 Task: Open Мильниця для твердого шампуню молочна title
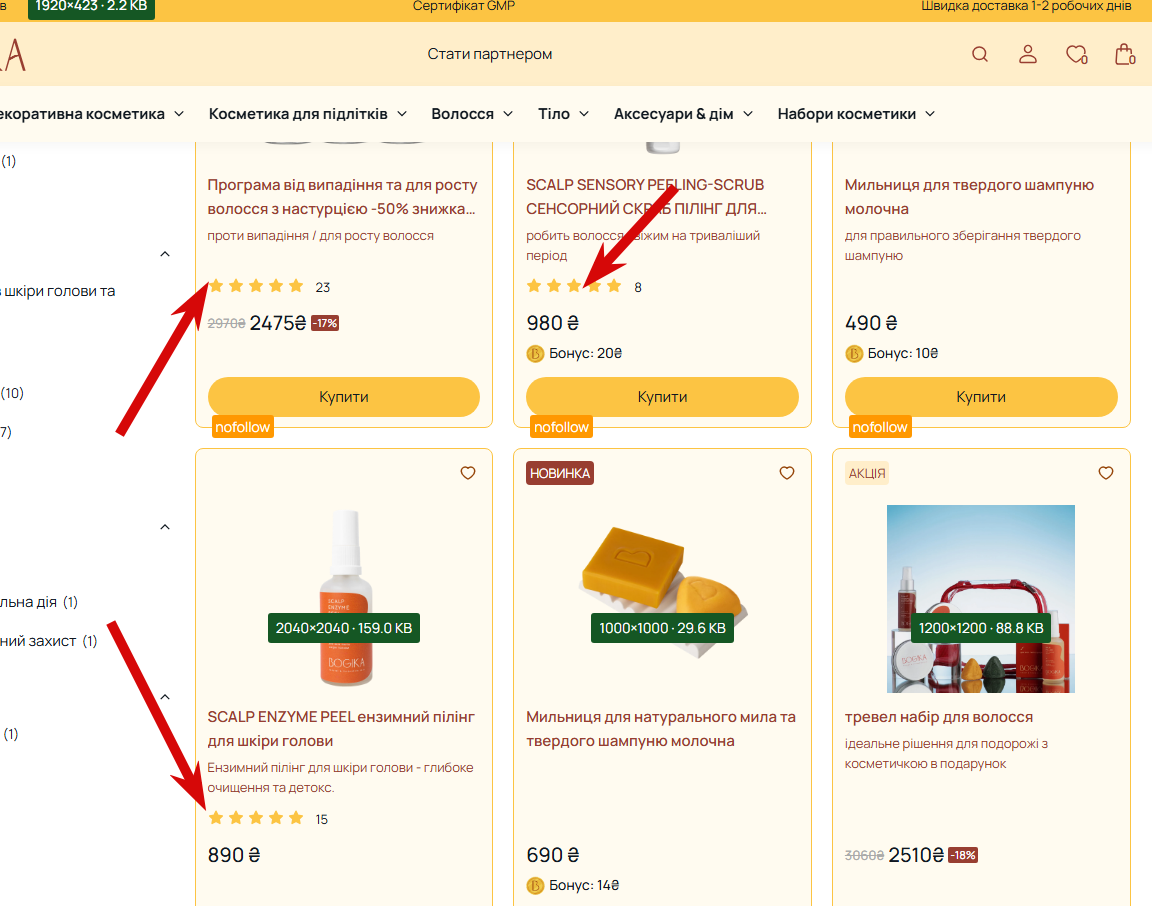click(969, 197)
